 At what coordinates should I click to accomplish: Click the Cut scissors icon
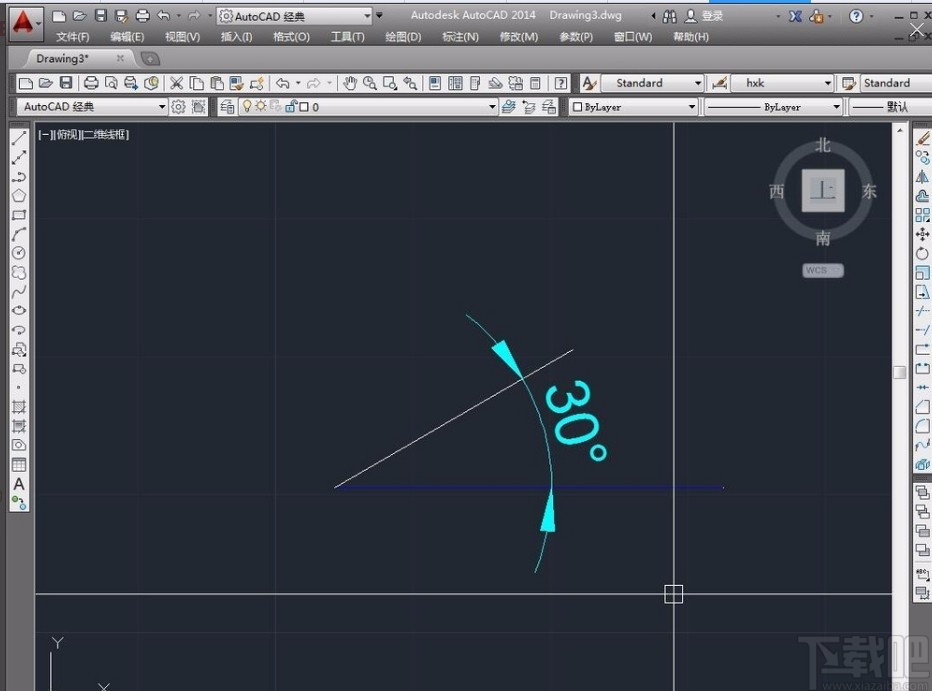[x=176, y=83]
